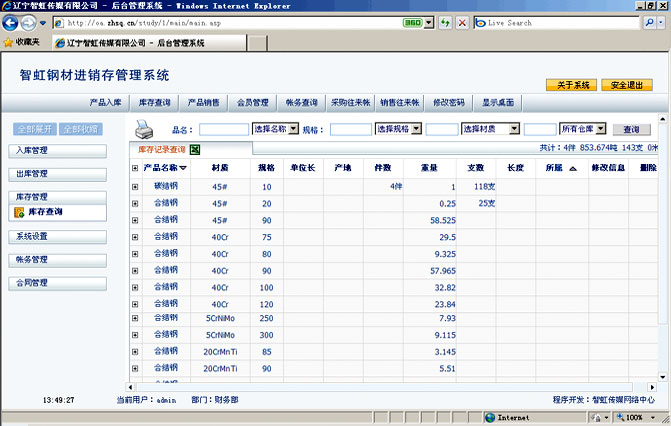This screenshot has width=671, height=426.
Task: Click the browser back arrow button
Action: click(x=13, y=22)
